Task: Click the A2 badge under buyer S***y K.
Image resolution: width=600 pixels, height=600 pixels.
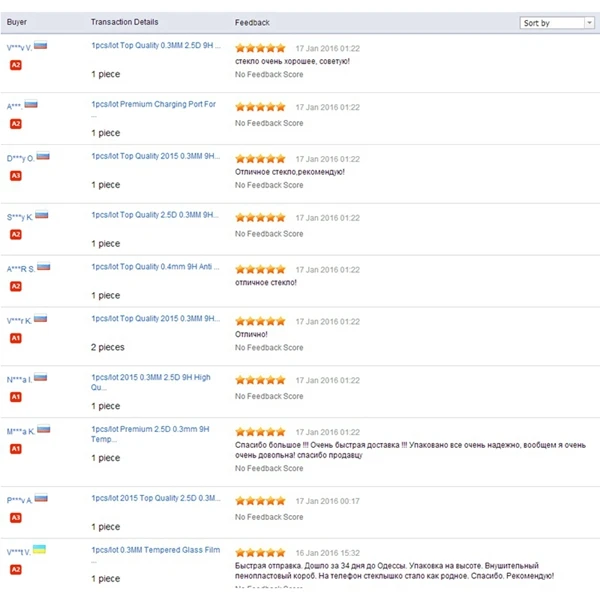Action: (16, 234)
